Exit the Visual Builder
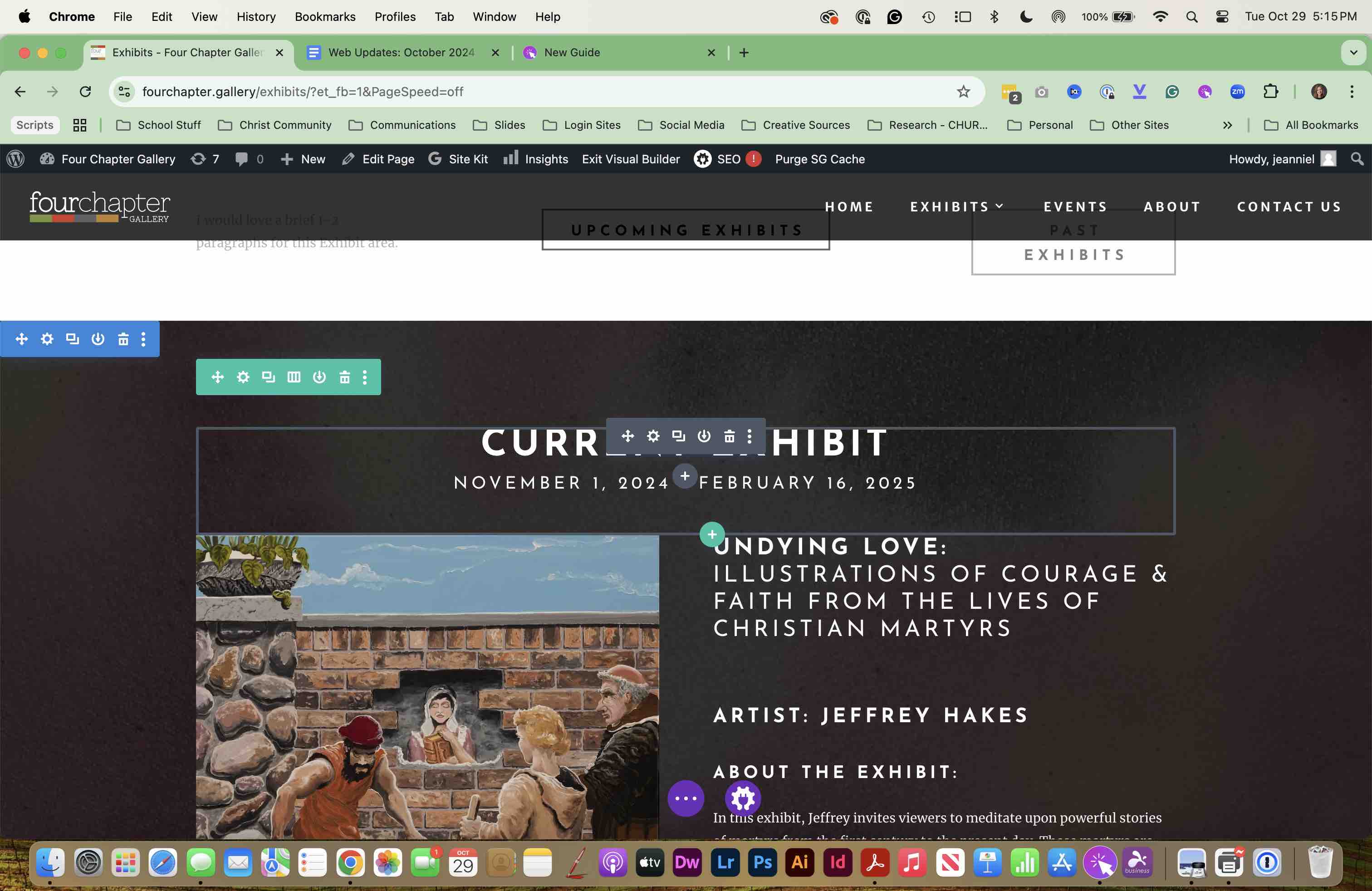This screenshot has width=1372, height=891. [631, 159]
